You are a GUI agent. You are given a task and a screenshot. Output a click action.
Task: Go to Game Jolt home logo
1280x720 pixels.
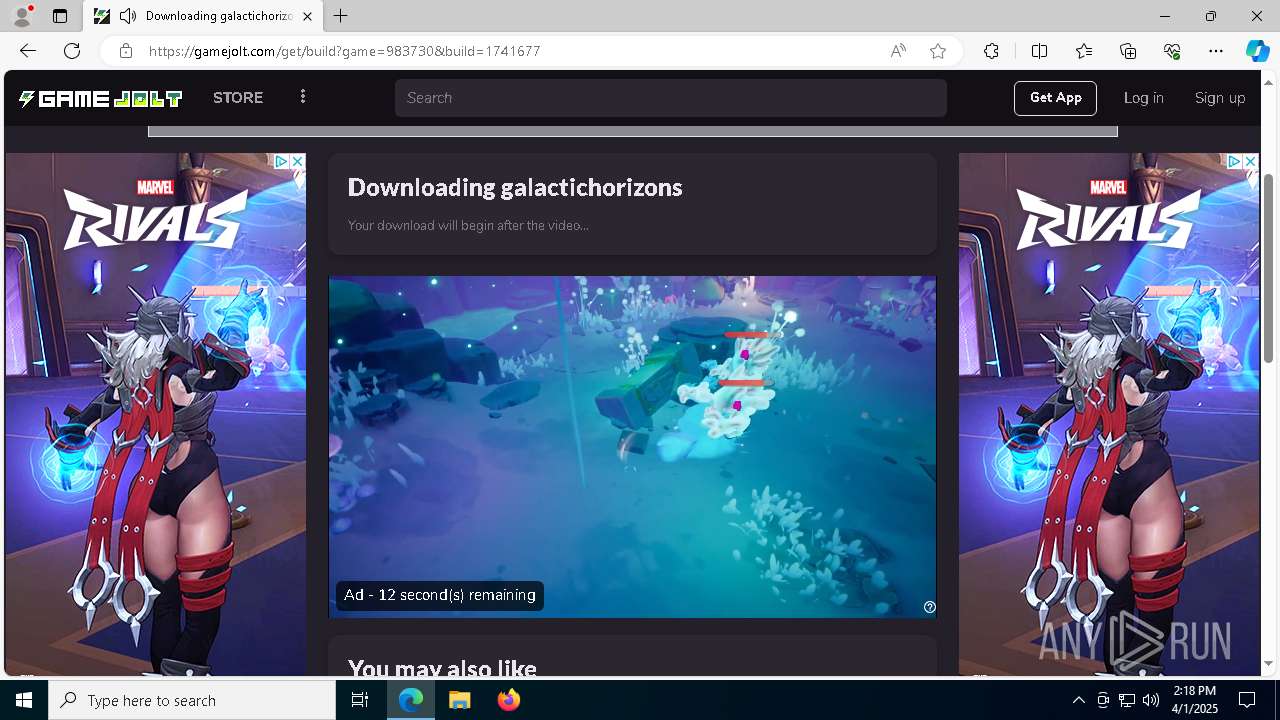coord(100,98)
